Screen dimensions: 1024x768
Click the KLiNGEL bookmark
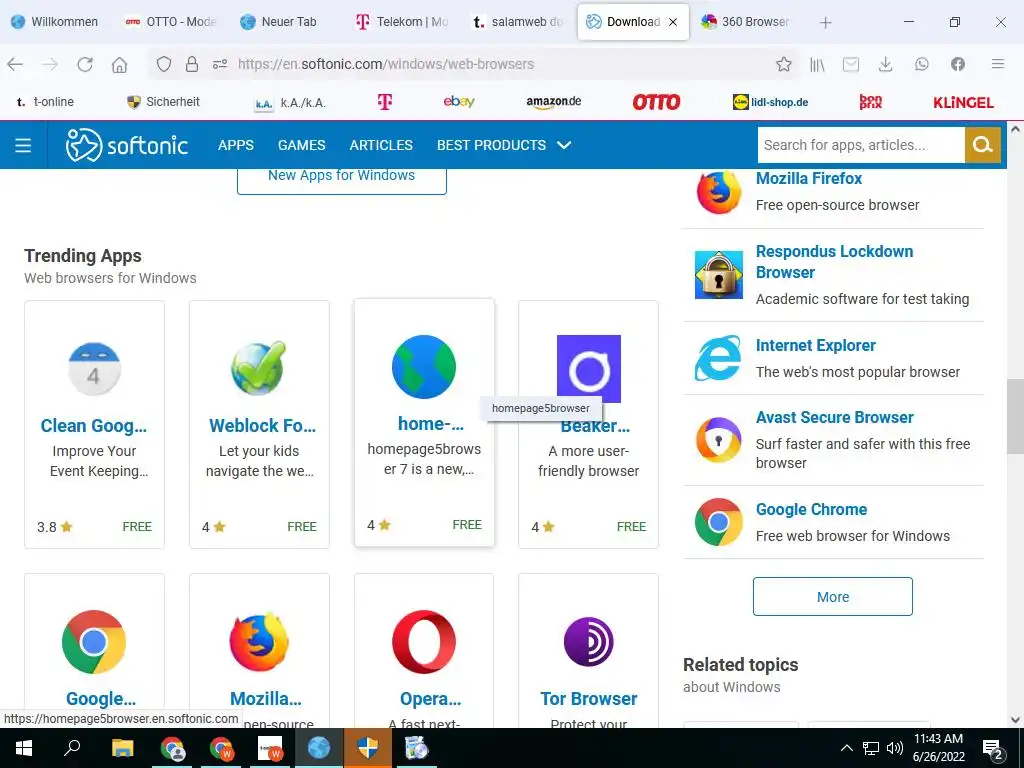[963, 103]
